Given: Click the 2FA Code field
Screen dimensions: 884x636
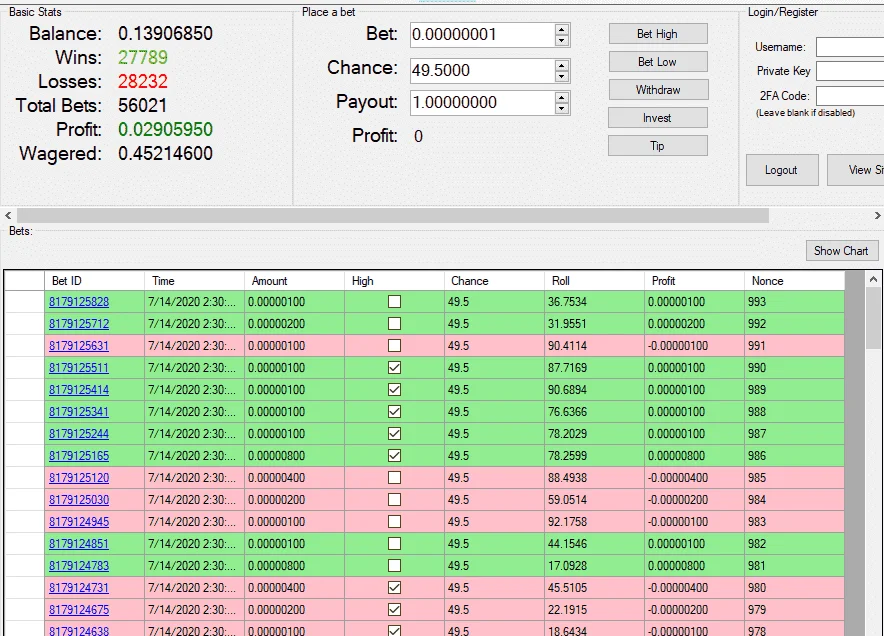Looking at the screenshot, I should (850, 96).
